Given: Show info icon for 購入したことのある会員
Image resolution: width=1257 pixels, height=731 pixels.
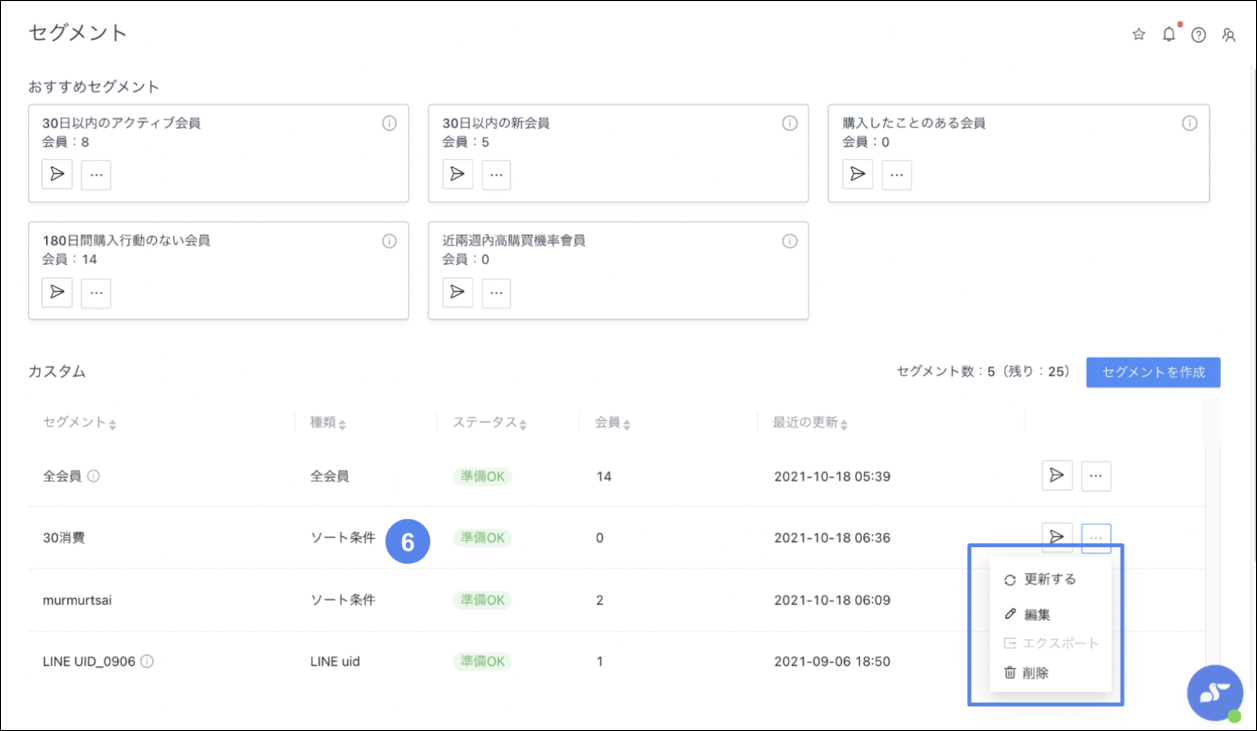Looking at the screenshot, I should point(1189,124).
